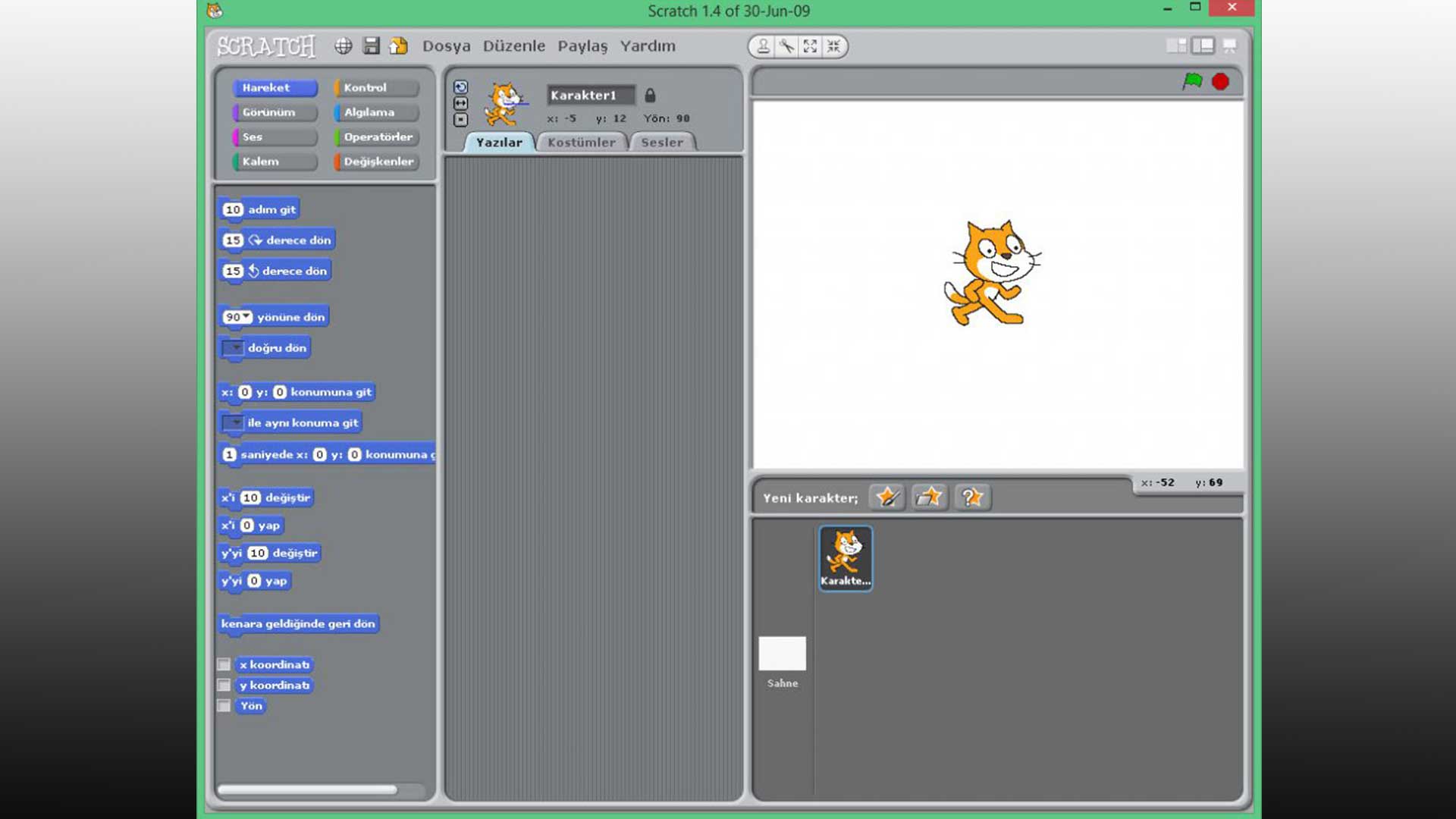Click the sprite lock icon

coord(650,95)
